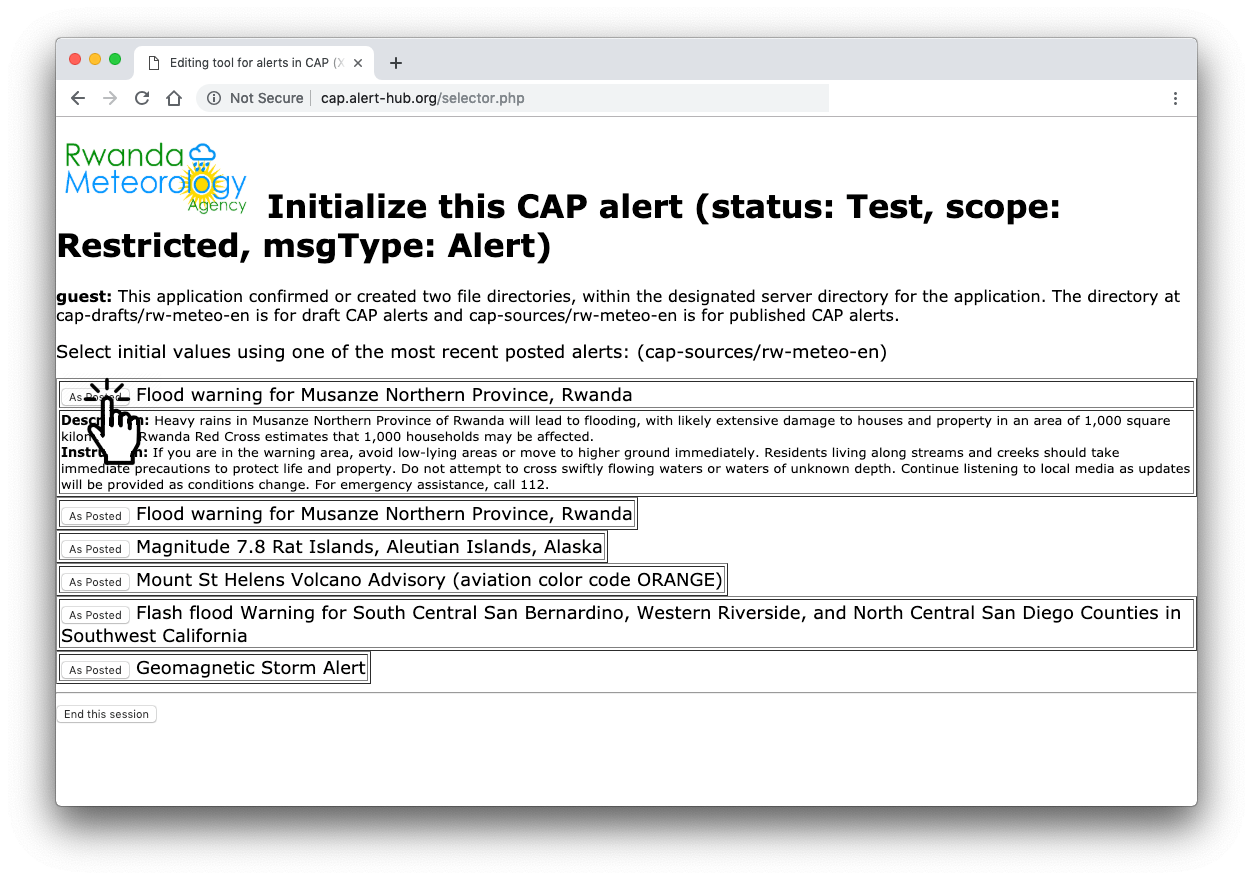Click first expanded 'Flood warning for Musanze' title
Viewport: 1253px width, 880px height.
(384, 394)
